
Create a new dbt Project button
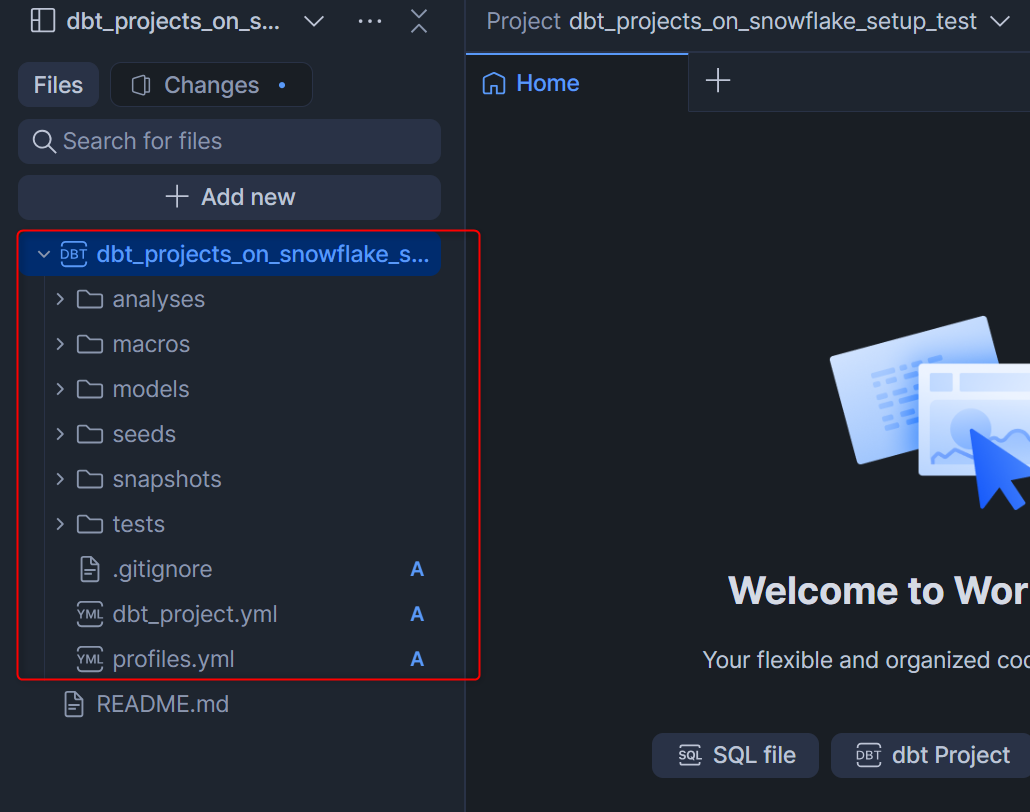pyautogui.click(x=931, y=756)
